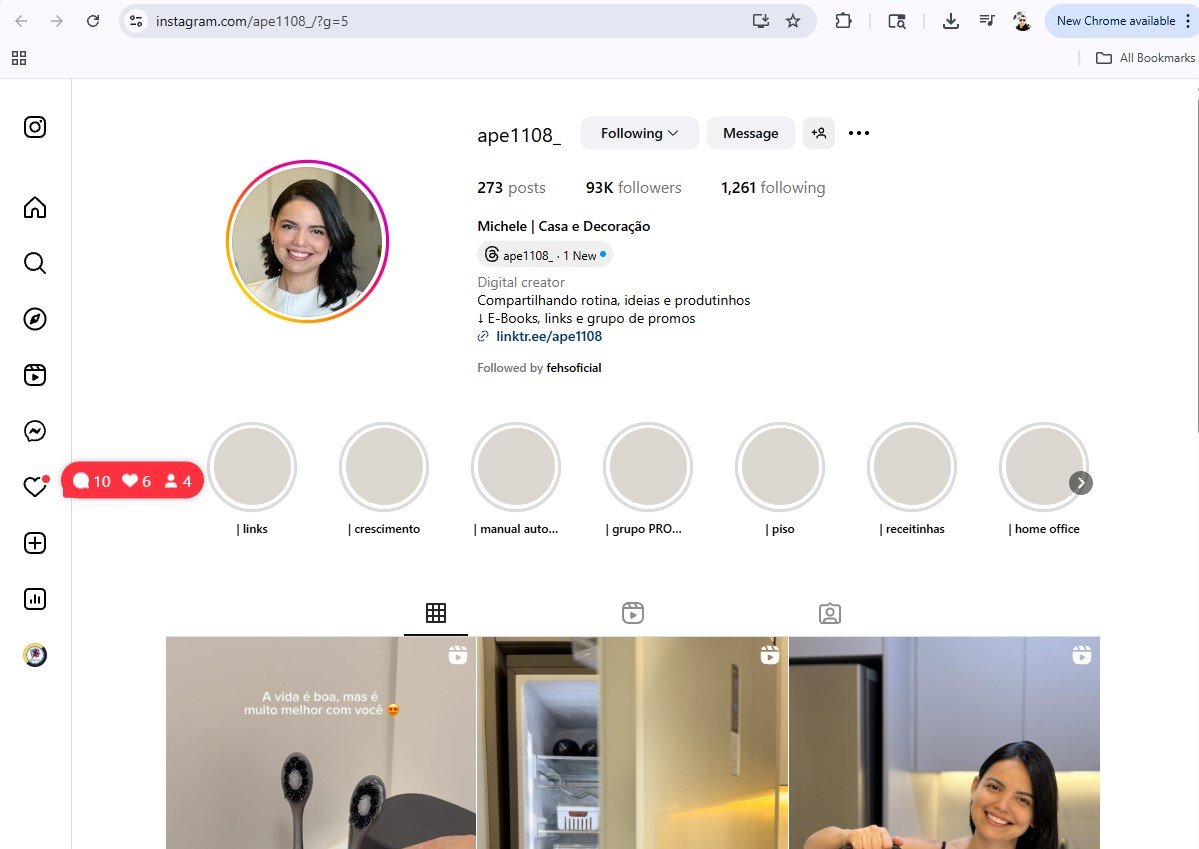Screen dimensions: 1199x849
Task: Open the Search icon in sidebar
Action: 35,263
